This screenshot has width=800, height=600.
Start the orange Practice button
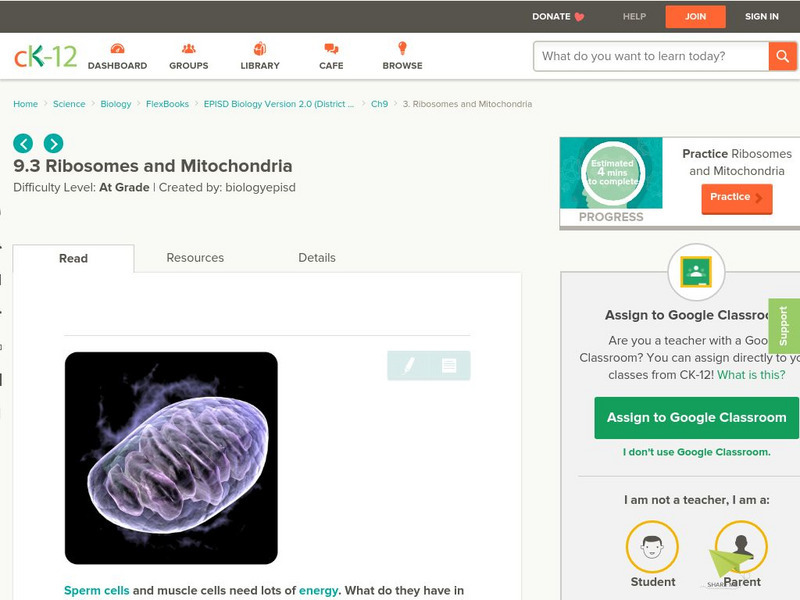pyautogui.click(x=736, y=198)
